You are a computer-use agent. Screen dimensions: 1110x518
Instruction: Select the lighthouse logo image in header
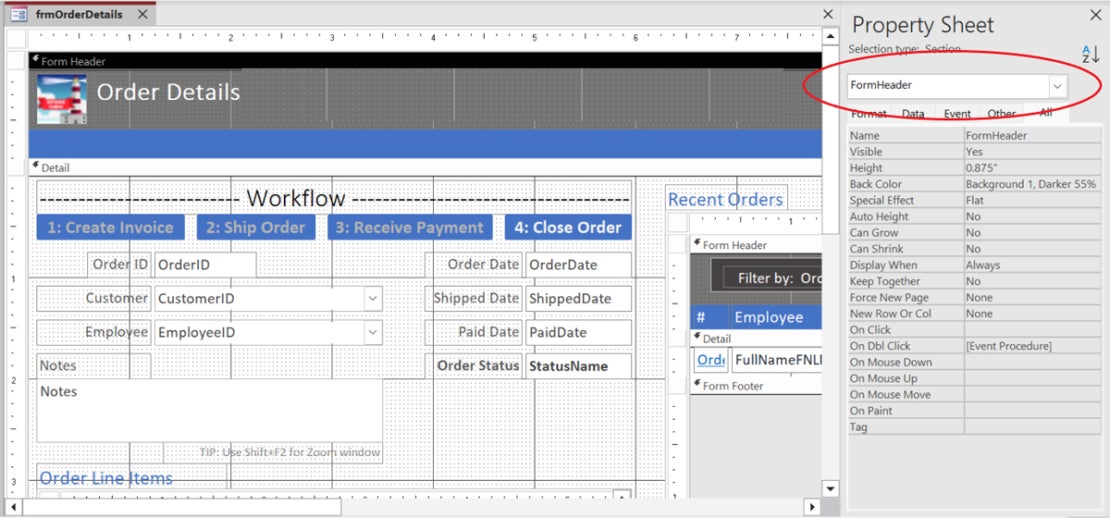(62, 99)
